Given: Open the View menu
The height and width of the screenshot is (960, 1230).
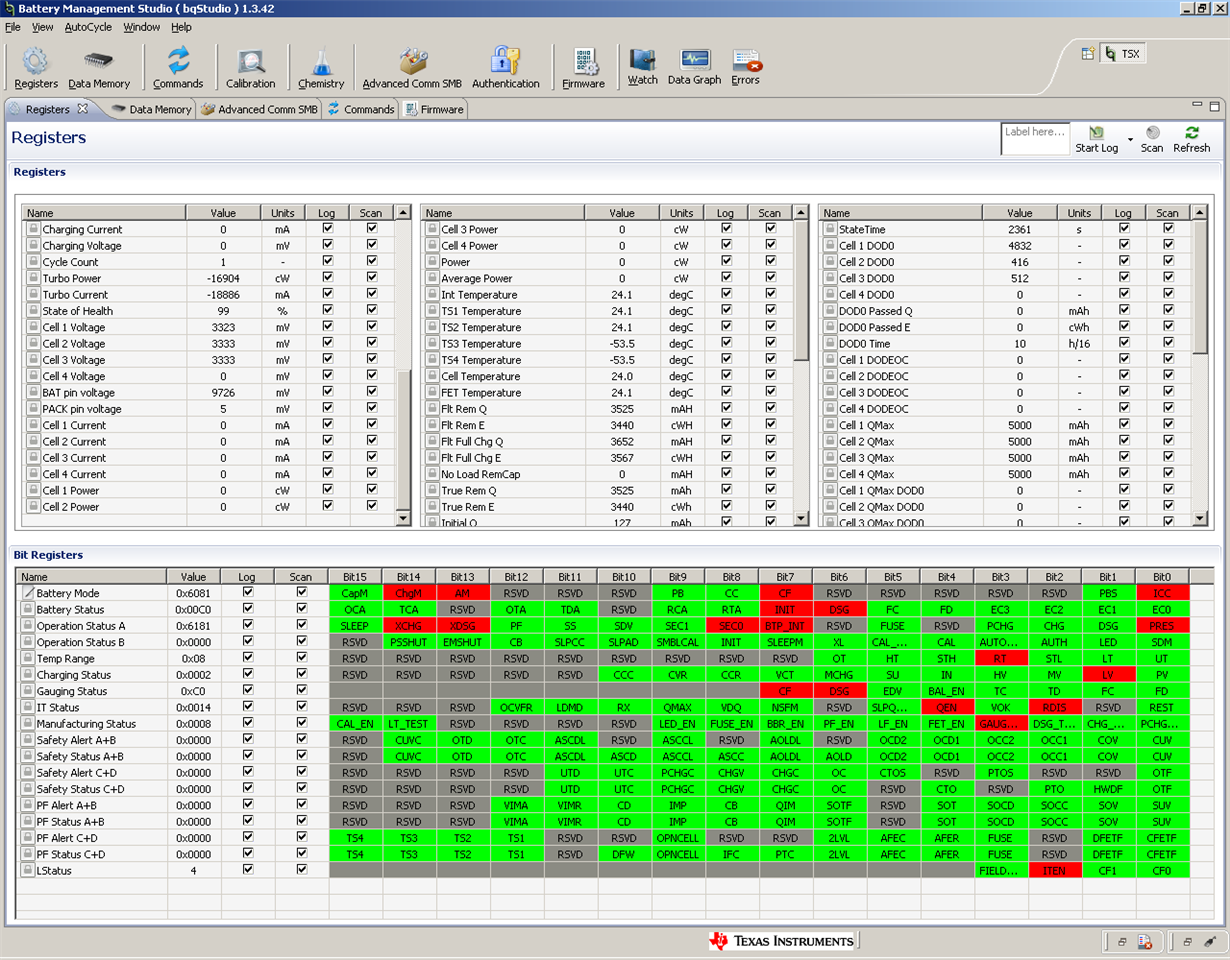Looking at the screenshot, I should [x=43, y=27].
